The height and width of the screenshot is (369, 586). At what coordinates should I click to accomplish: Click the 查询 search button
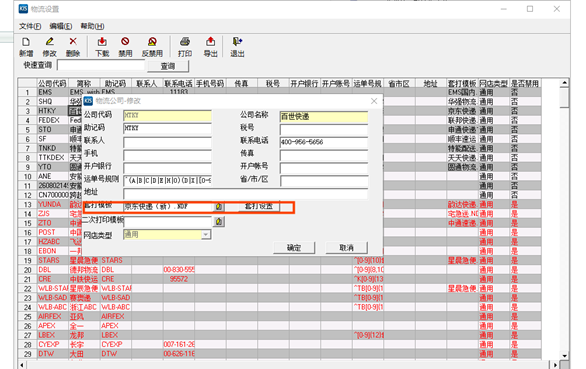point(168,66)
